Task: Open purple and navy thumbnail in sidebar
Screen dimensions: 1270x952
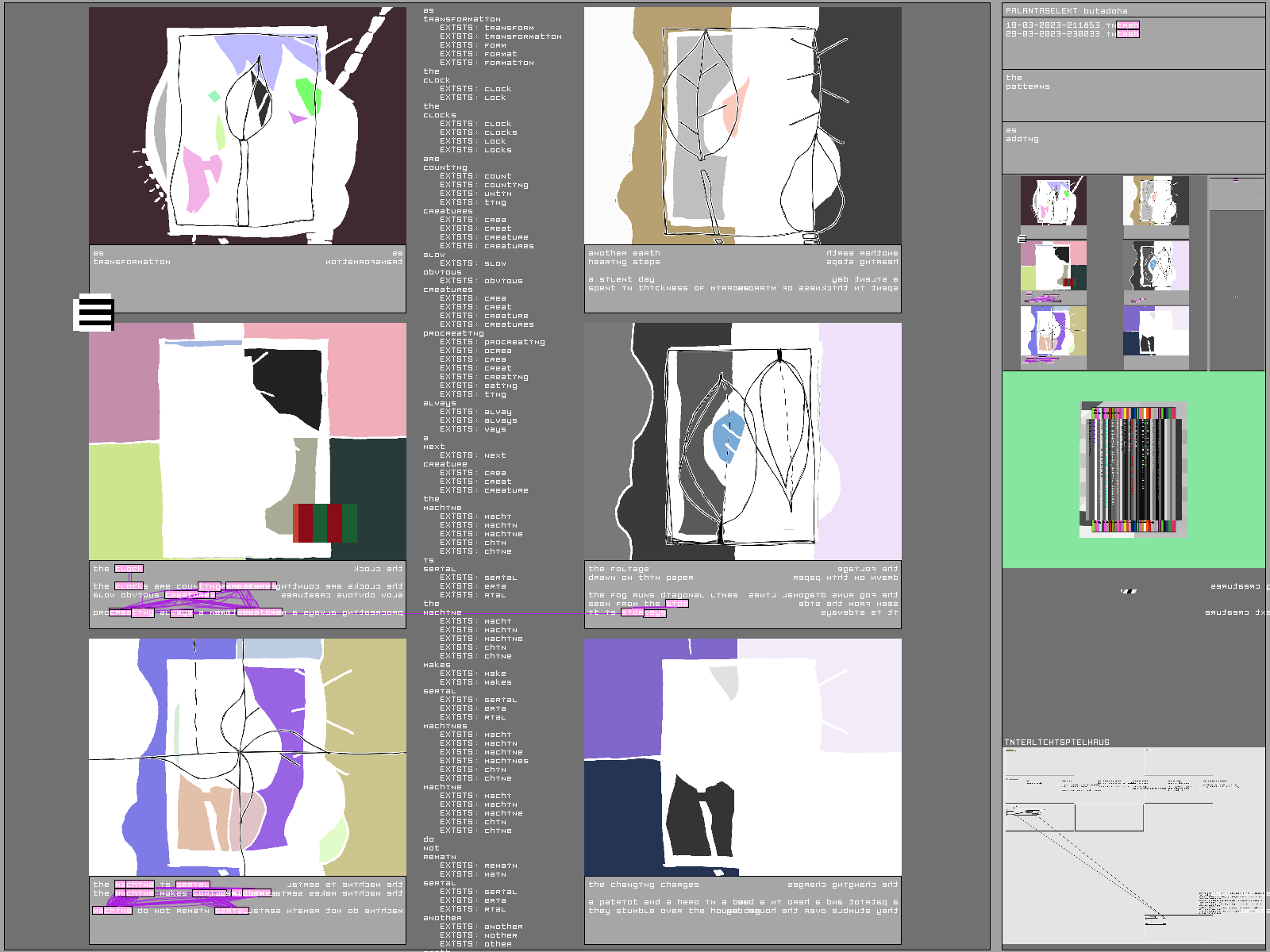Action: (x=1156, y=331)
